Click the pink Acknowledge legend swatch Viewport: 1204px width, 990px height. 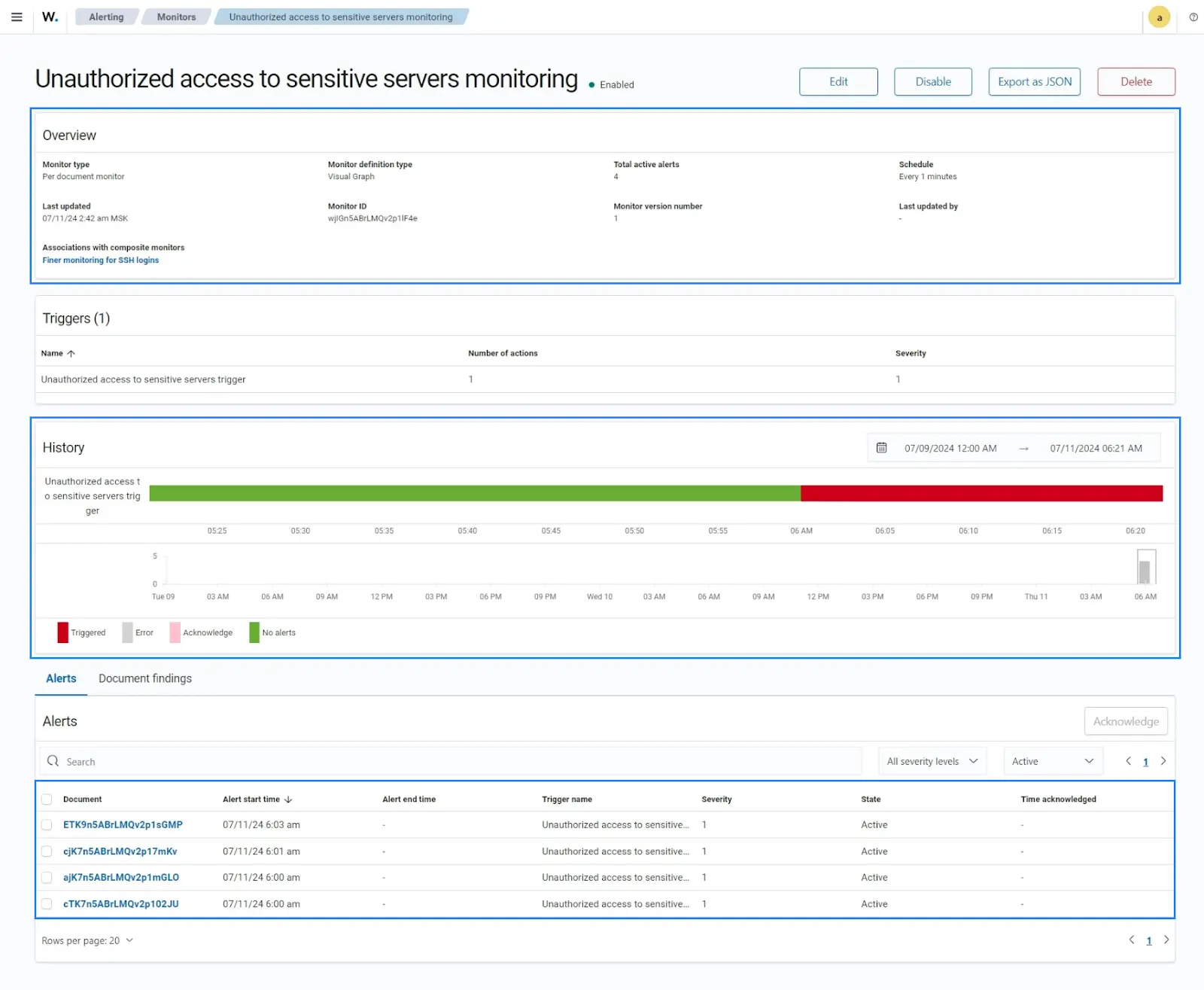[175, 632]
